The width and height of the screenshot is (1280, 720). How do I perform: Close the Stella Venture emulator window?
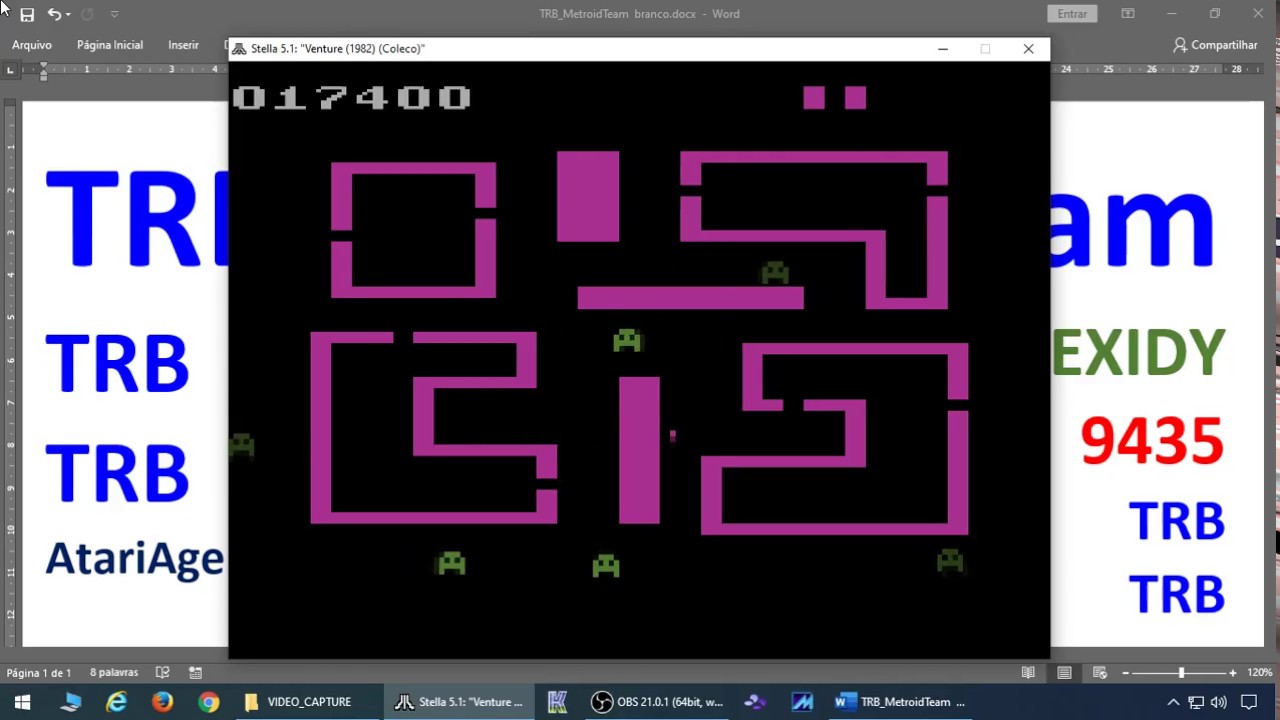1028,49
